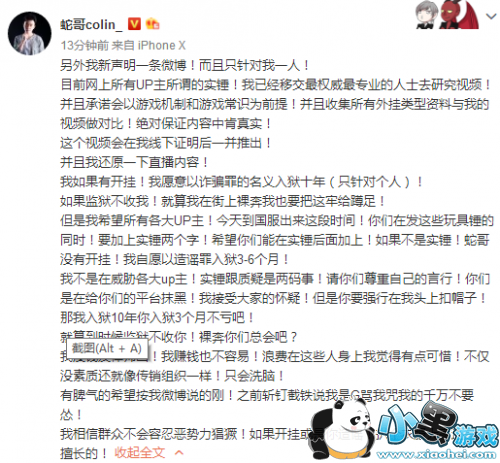
Task: Click the line 并且我还原一下直播内容
Action: click(x=134, y=163)
